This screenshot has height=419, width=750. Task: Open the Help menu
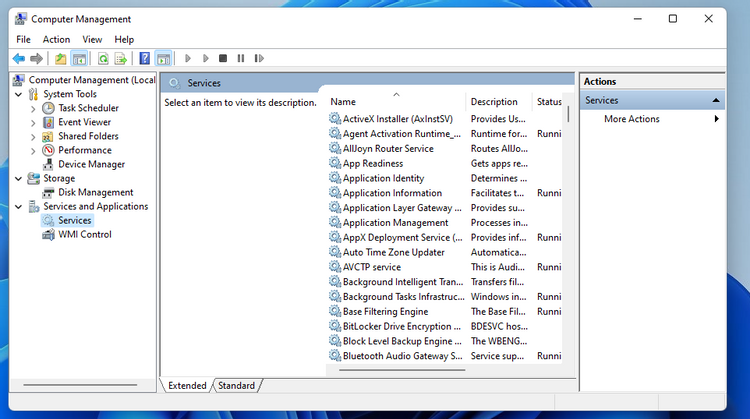[x=124, y=39]
